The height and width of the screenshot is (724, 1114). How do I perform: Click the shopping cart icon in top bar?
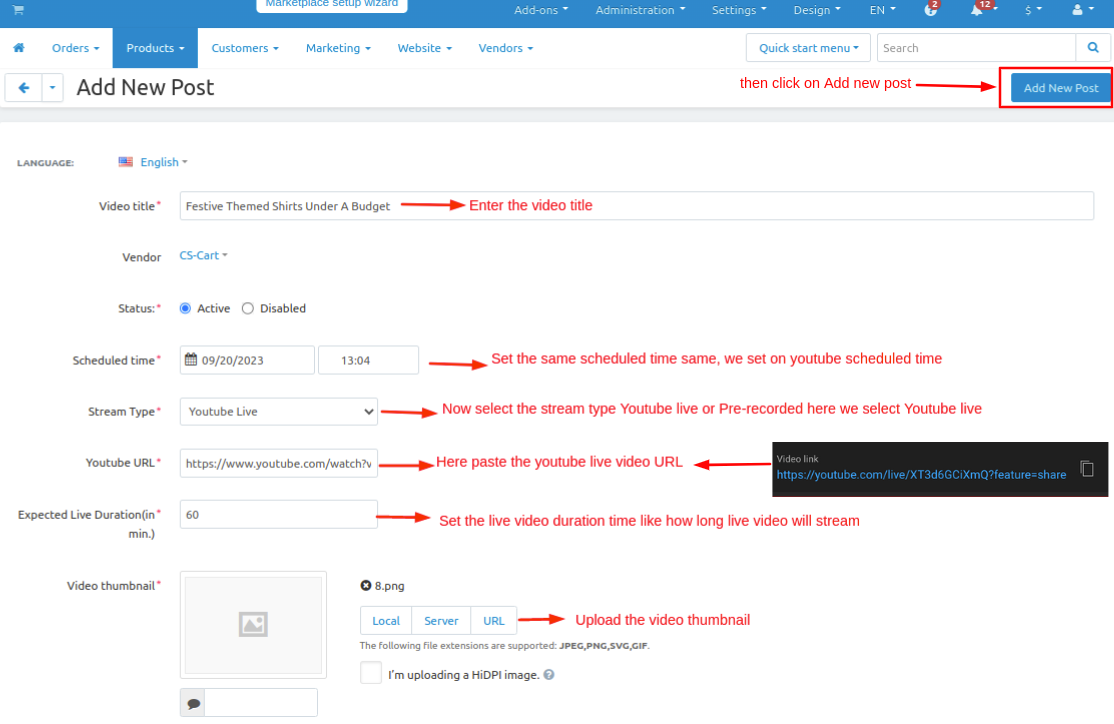(18, 9)
